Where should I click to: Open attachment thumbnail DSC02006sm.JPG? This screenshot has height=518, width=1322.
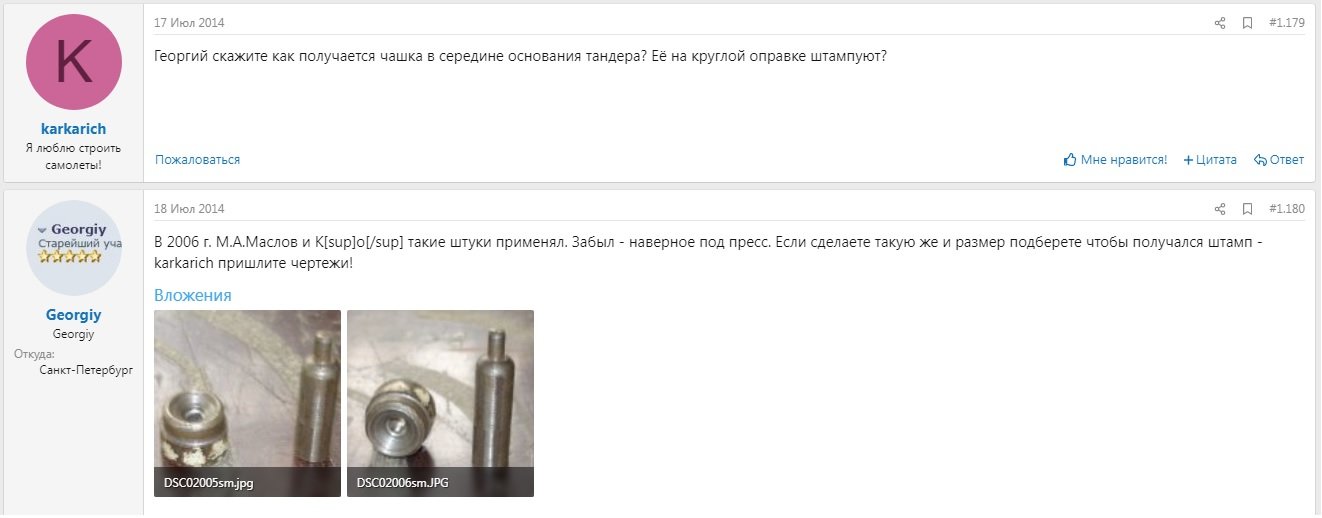coord(440,403)
